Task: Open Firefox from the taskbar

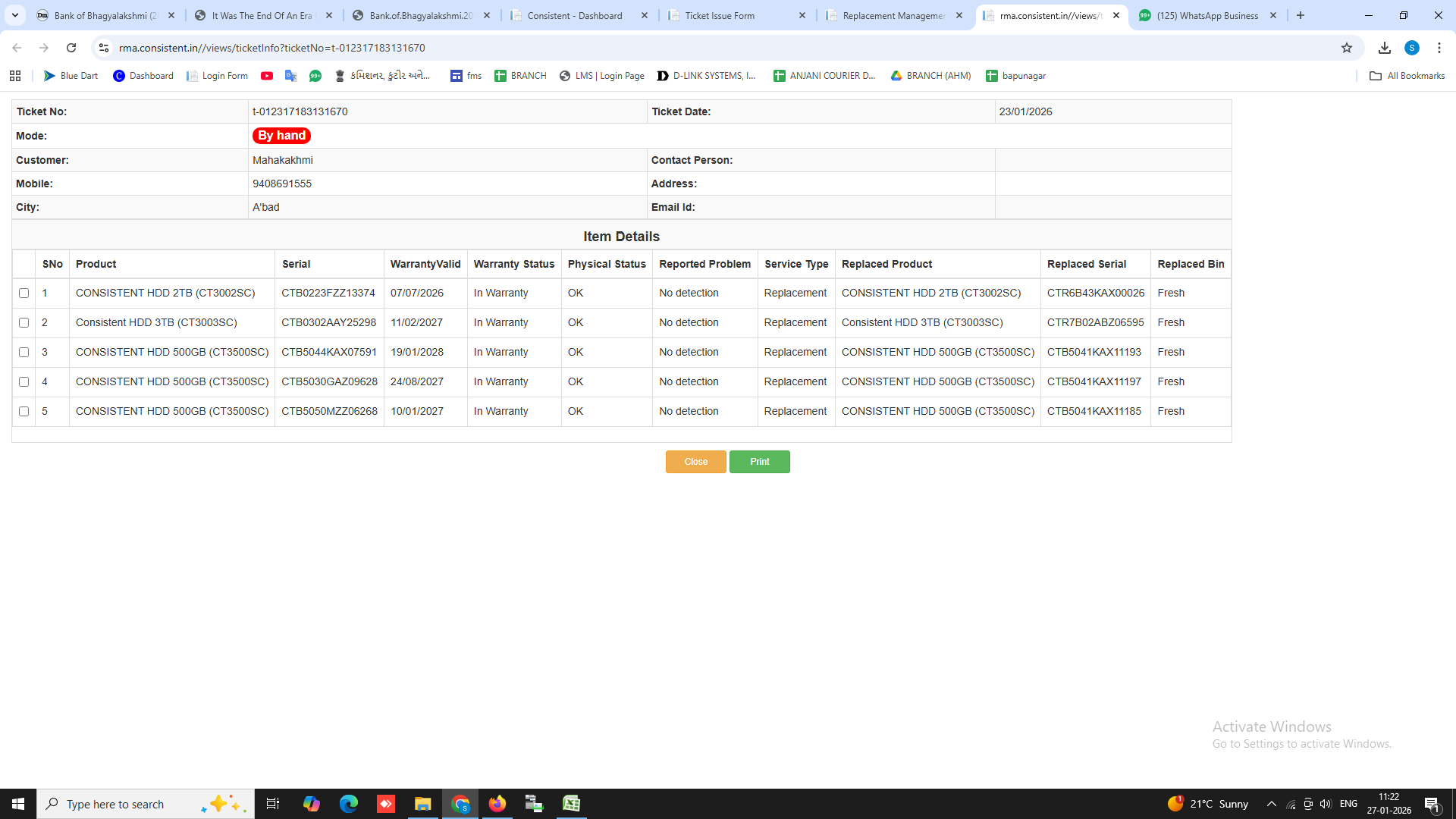Action: [x=497, y=804]
